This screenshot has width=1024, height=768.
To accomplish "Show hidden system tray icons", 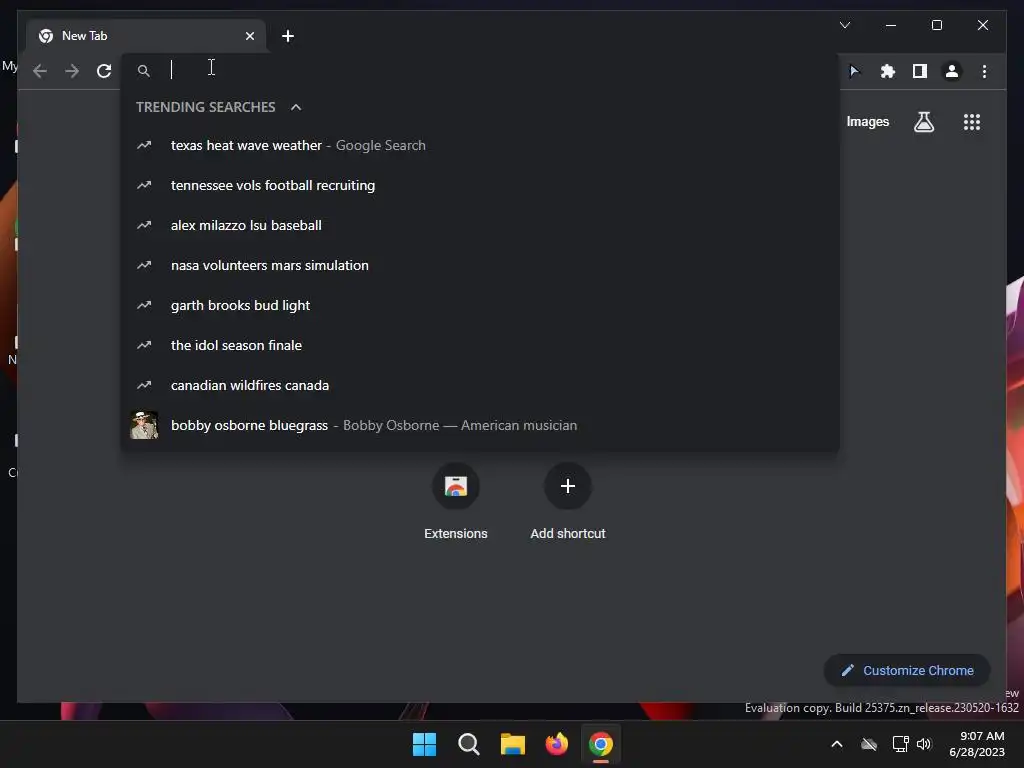I will (837, 744).
